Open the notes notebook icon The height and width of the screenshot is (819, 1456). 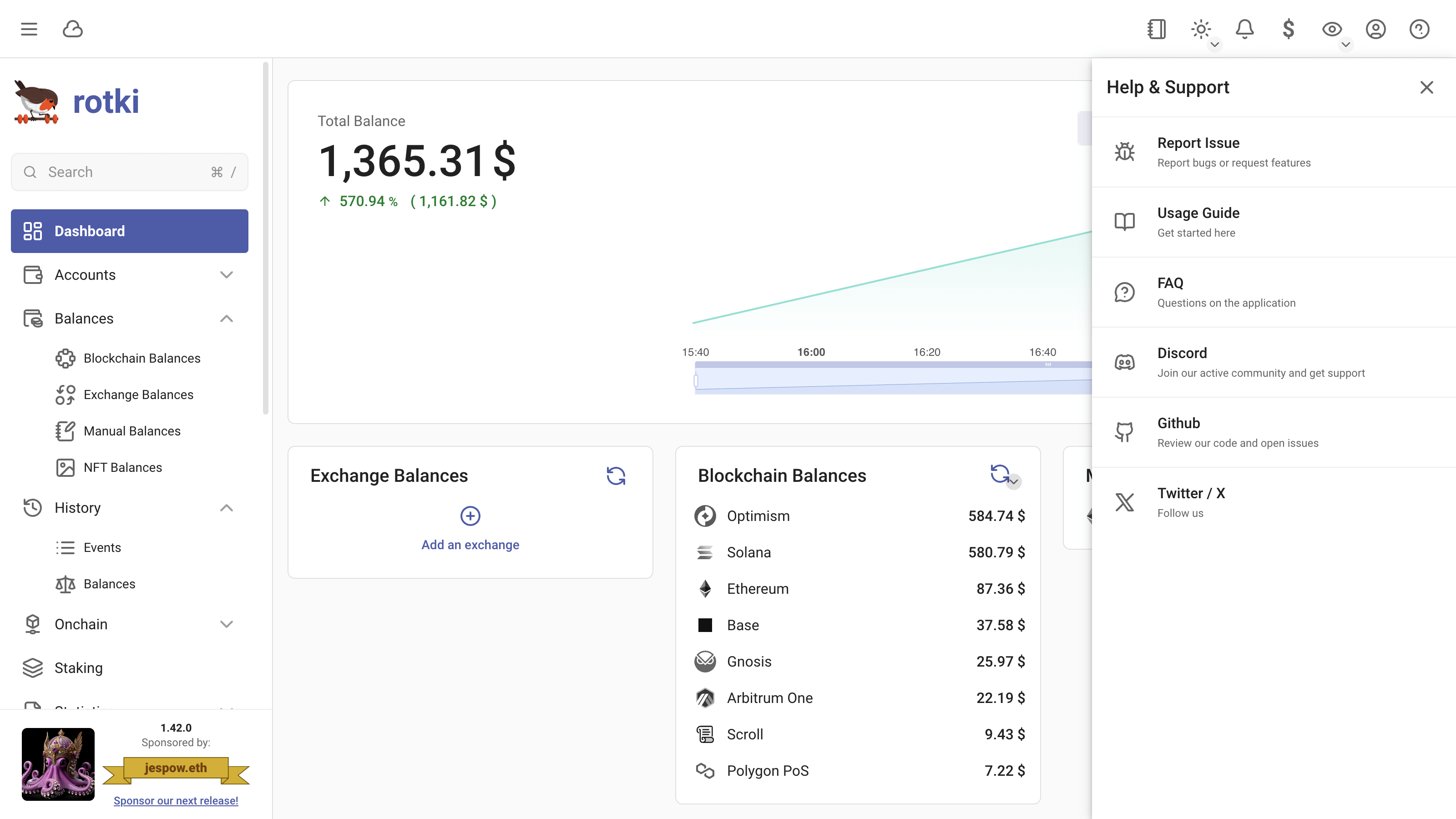coord(1157,29)
